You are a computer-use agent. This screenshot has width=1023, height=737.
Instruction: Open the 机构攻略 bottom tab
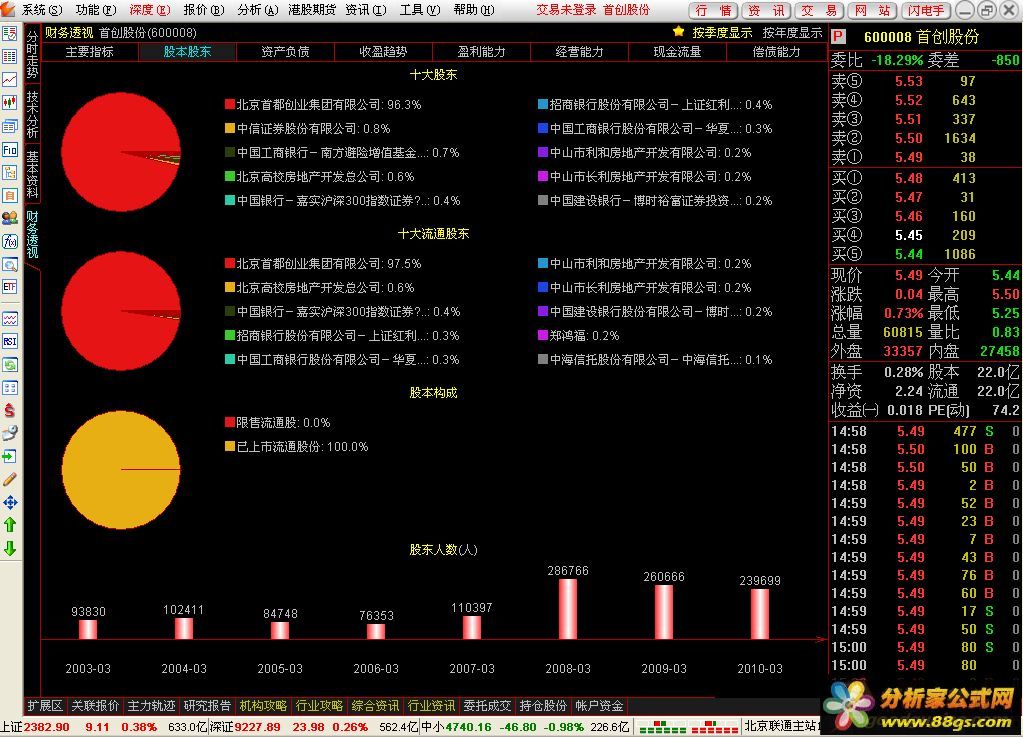264,706
